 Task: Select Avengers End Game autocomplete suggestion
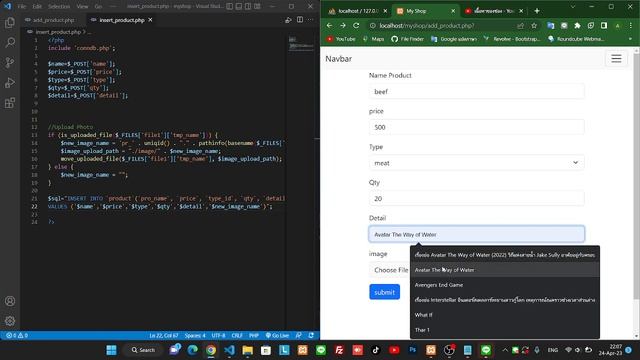(505, 285)
